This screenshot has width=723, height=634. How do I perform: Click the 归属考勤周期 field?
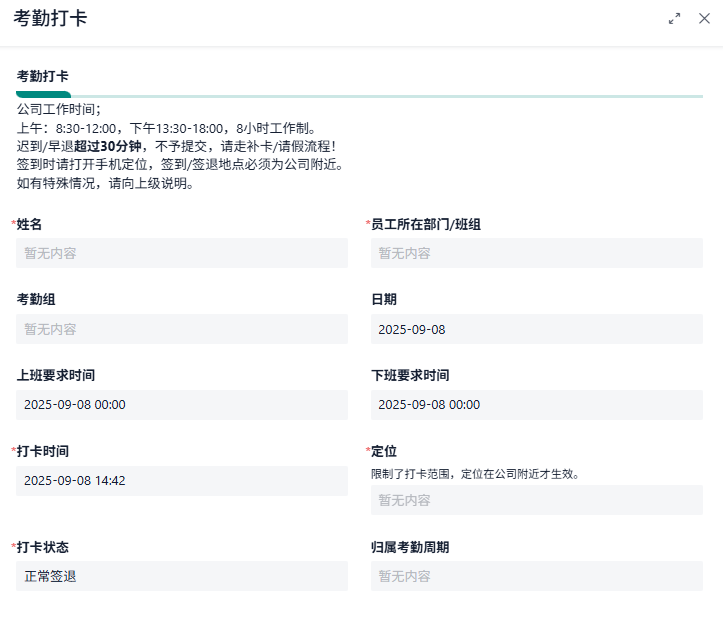[537, 576]
